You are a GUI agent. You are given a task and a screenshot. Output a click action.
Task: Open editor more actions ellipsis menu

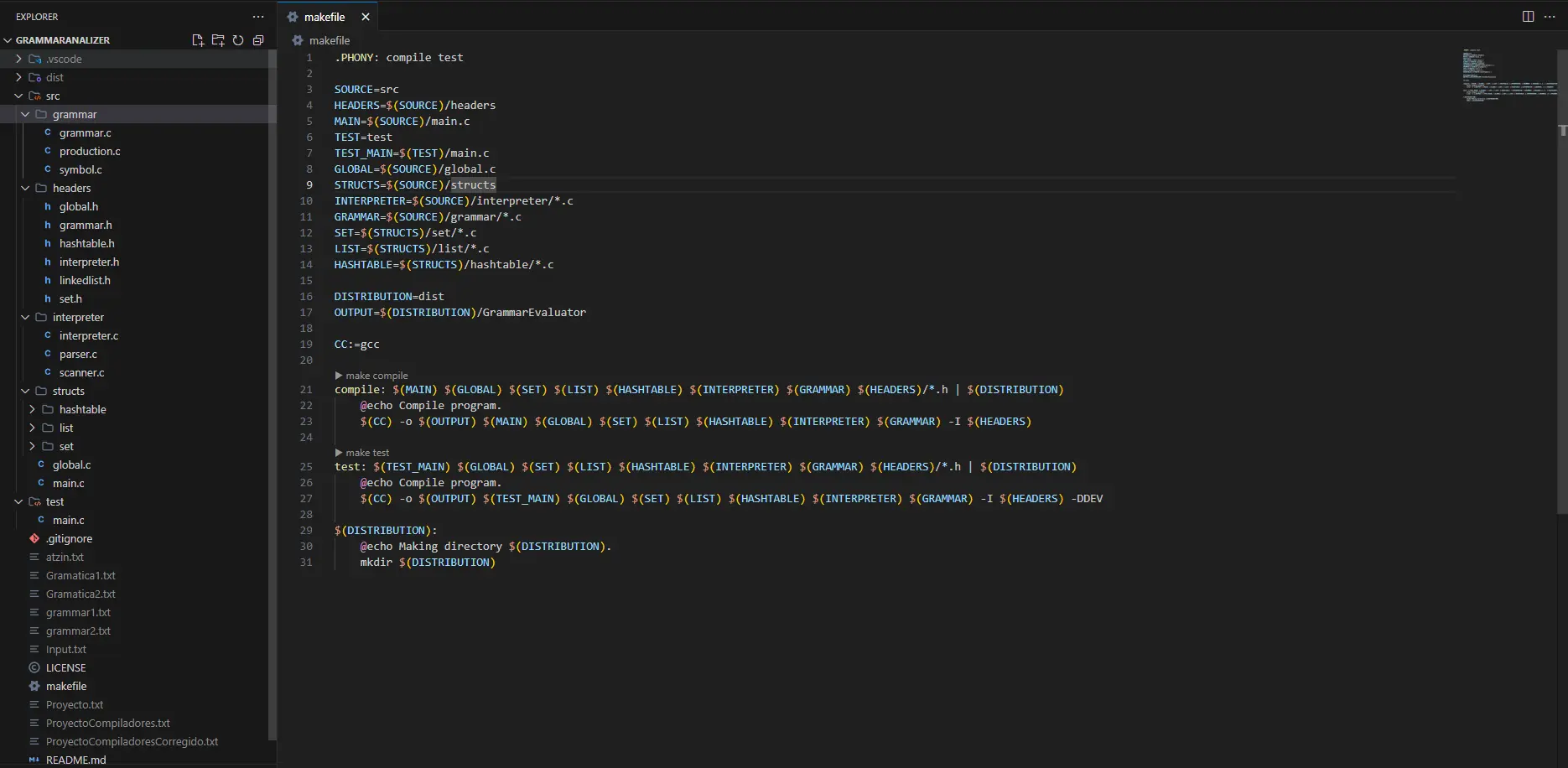click(x=1550, y=17)
